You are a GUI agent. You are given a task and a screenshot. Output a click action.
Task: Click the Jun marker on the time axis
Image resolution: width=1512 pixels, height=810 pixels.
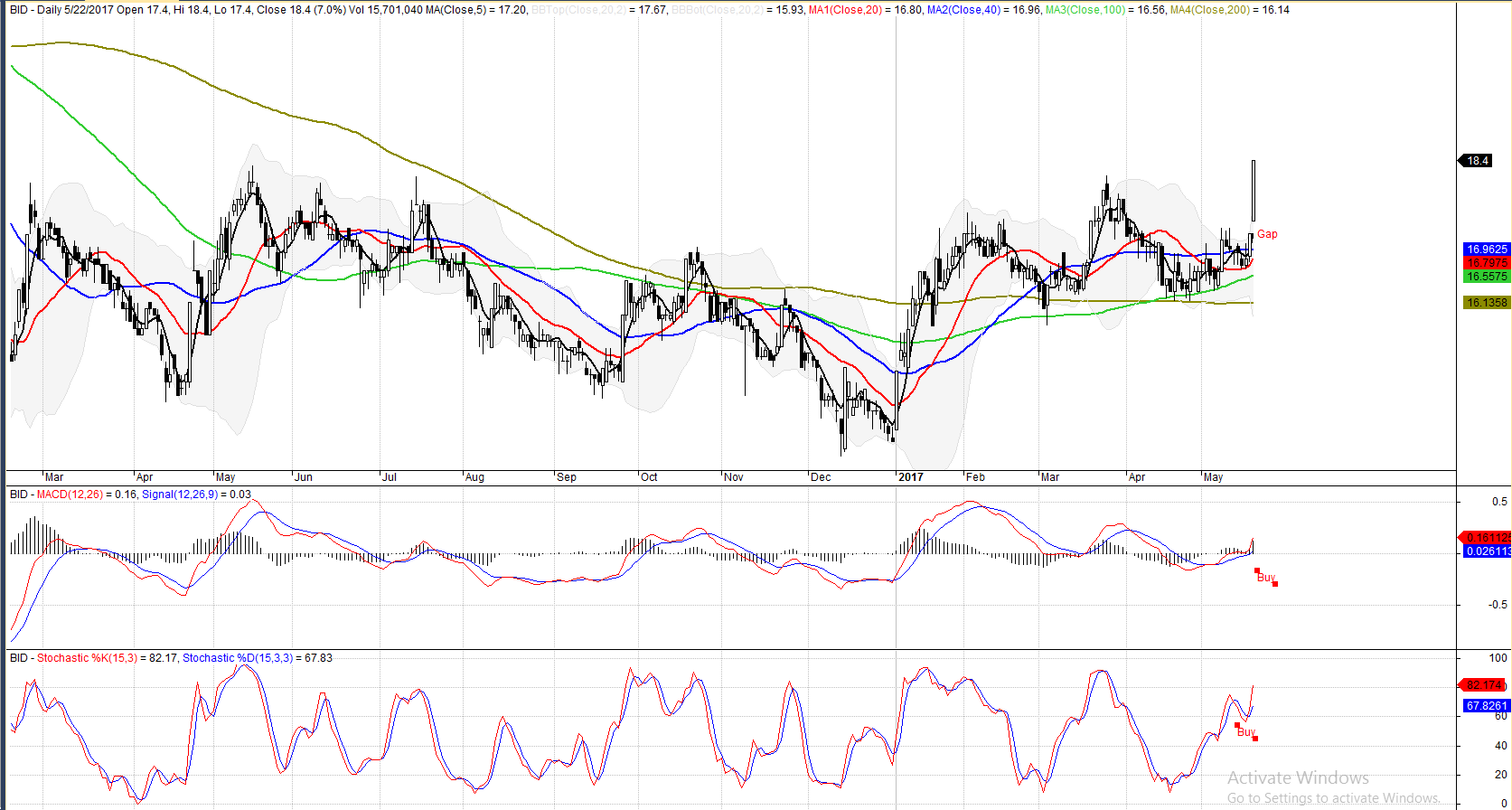304,477
